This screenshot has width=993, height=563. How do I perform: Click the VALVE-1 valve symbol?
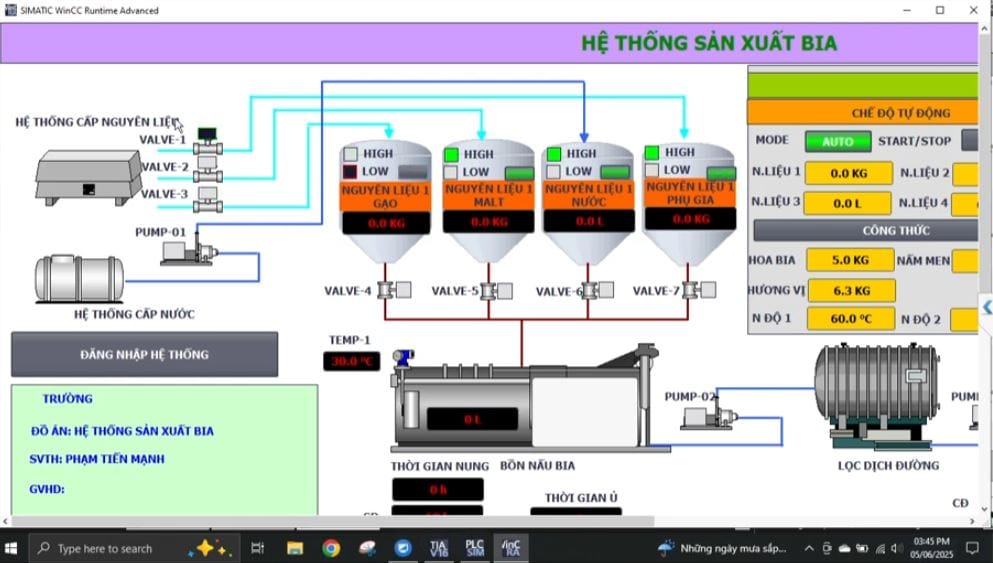tap(208, 143)
